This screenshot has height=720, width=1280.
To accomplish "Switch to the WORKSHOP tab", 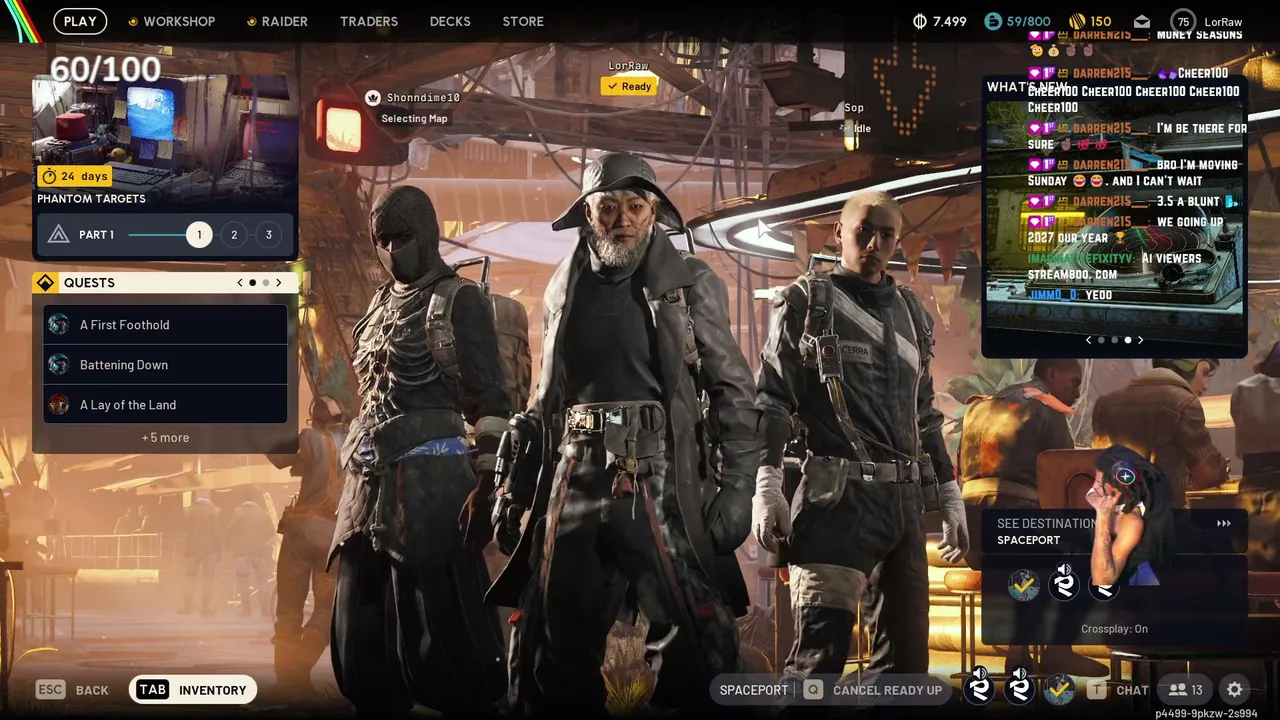I will pyautogui.click(x=179, y=21).
